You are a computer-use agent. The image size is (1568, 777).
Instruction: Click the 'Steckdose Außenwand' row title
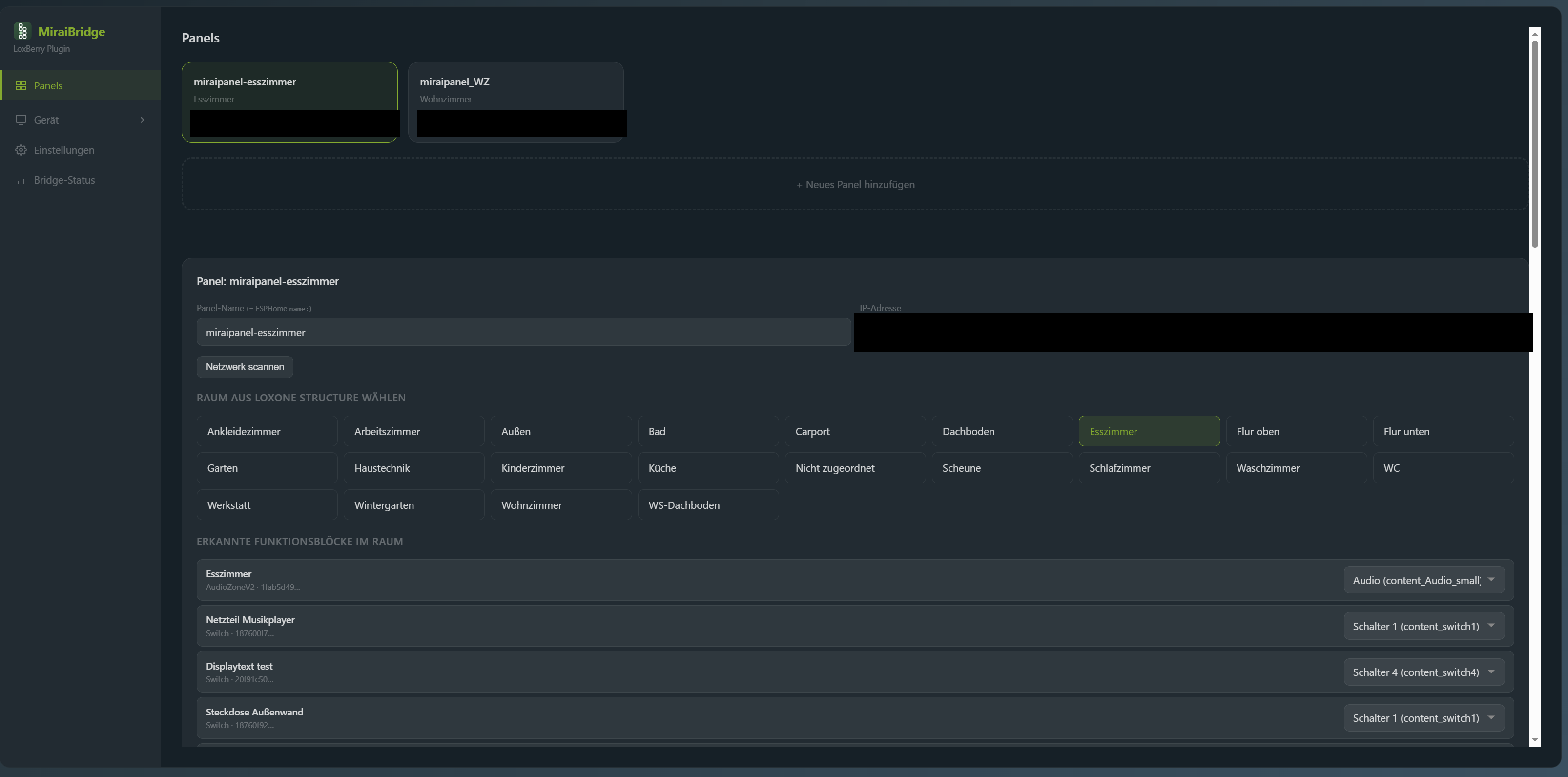[x=254, y=713]
